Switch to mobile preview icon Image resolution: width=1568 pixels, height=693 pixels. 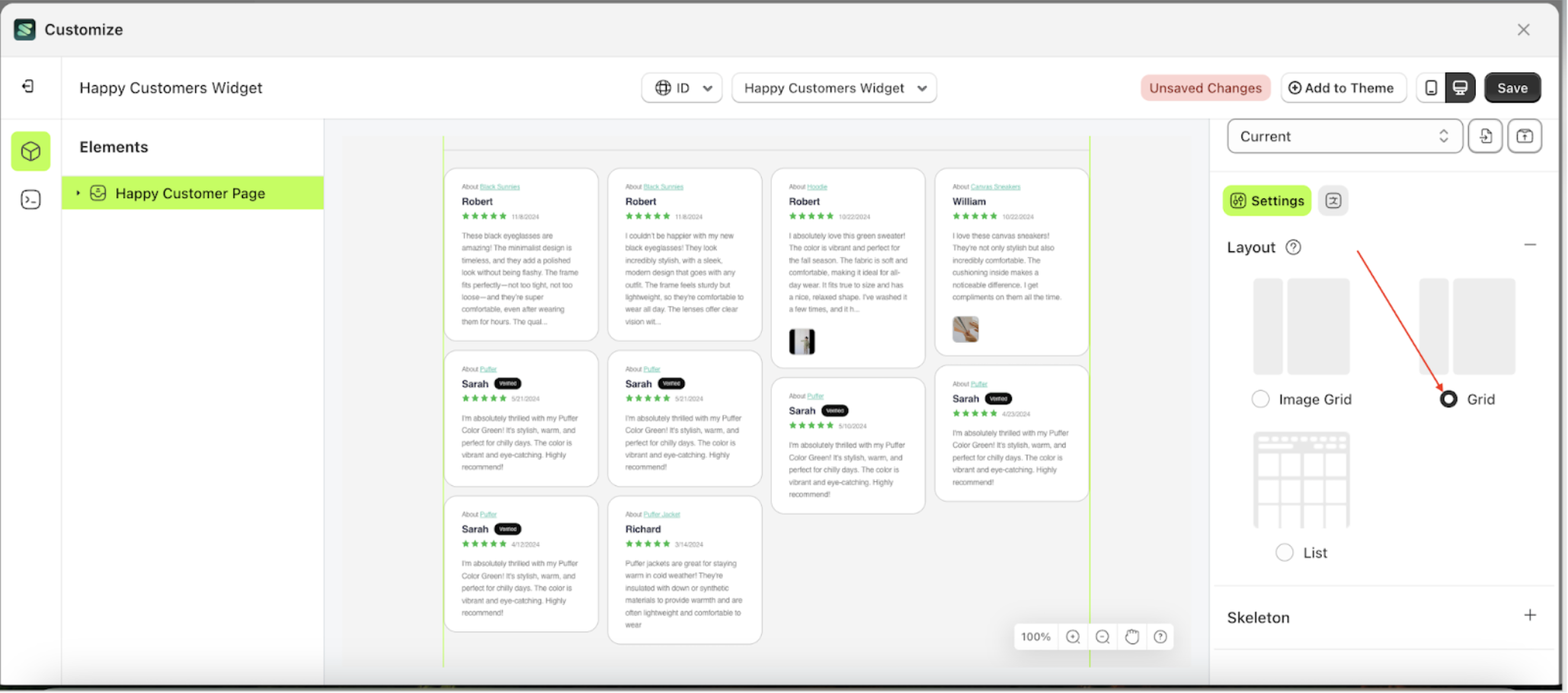(x=1431, y=87)
